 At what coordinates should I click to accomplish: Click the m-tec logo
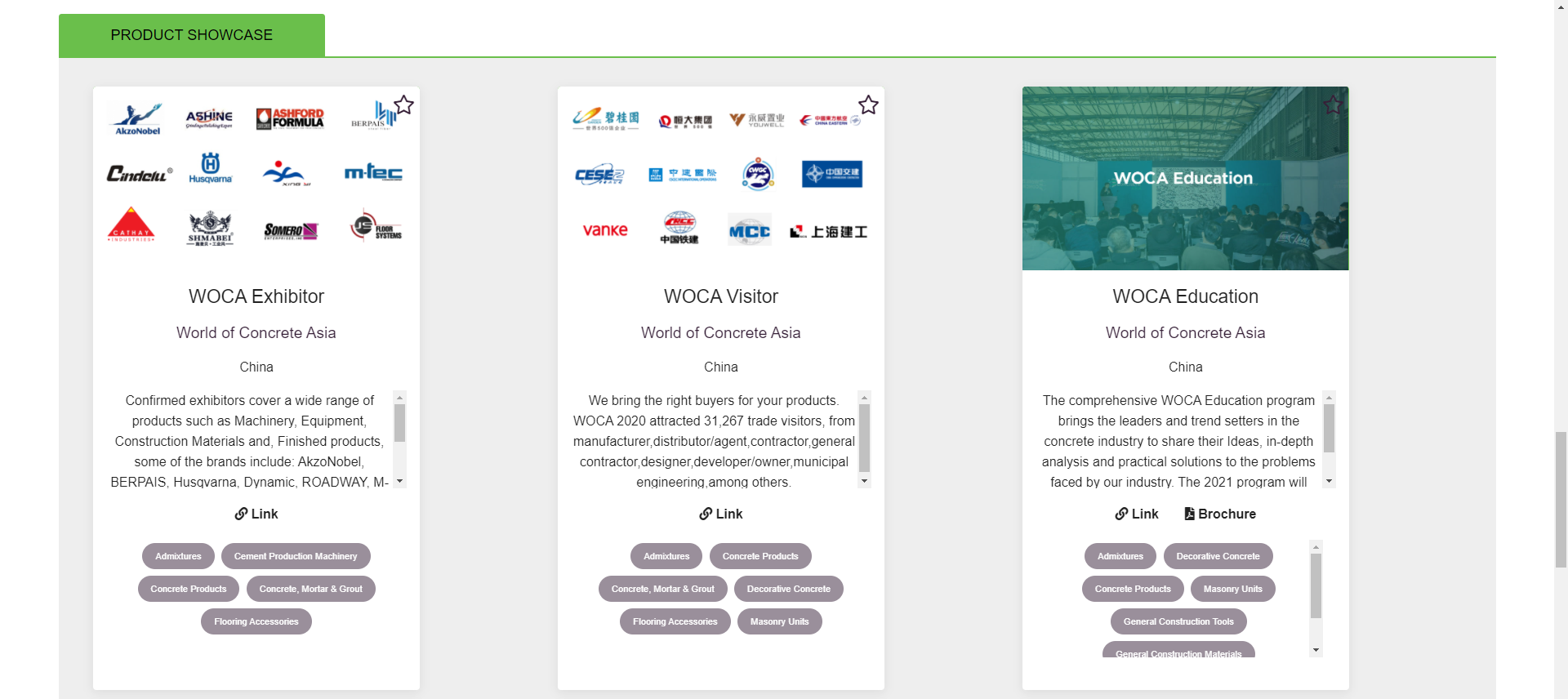click(373, 172)
